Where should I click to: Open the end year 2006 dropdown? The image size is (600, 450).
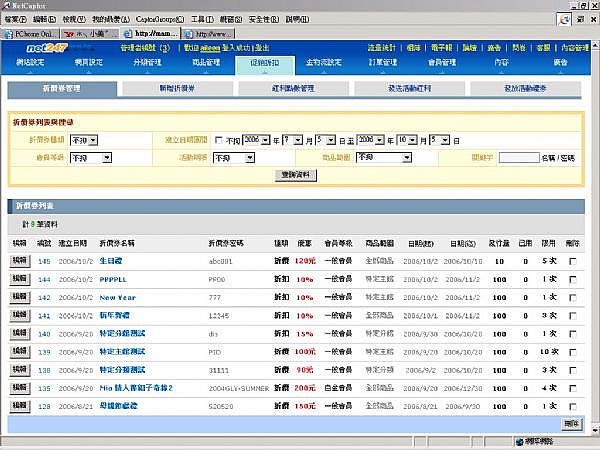tap(370, 140)
